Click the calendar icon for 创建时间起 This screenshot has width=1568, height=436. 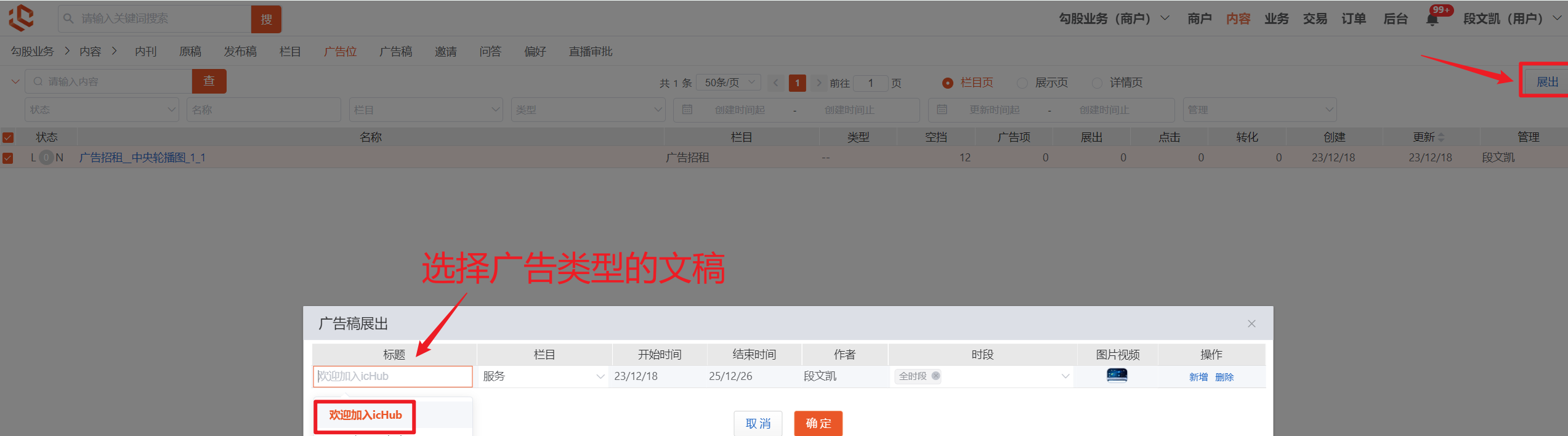coord(687,110)
